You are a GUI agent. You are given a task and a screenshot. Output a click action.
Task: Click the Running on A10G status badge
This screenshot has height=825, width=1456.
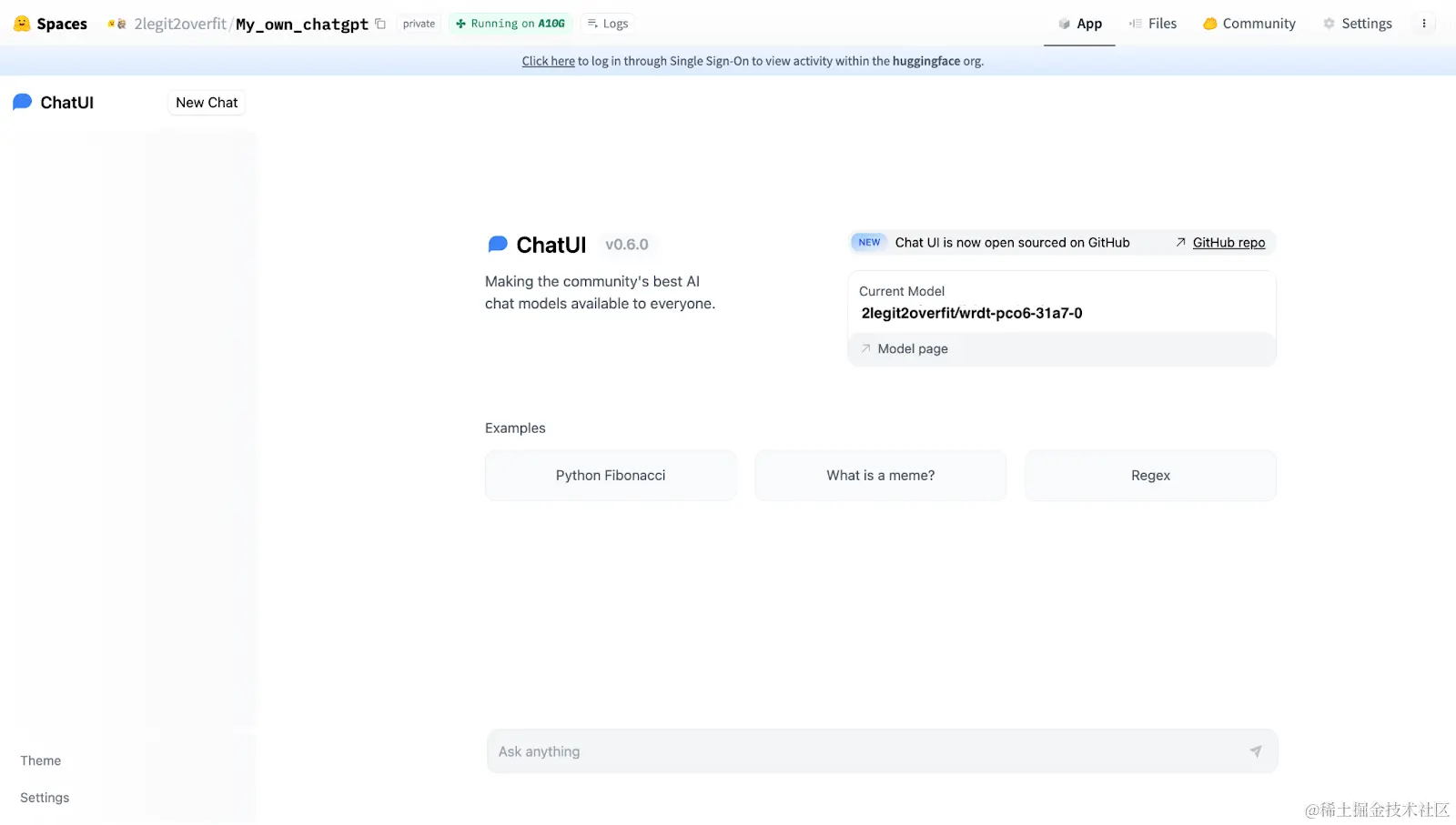pos(511,24)
